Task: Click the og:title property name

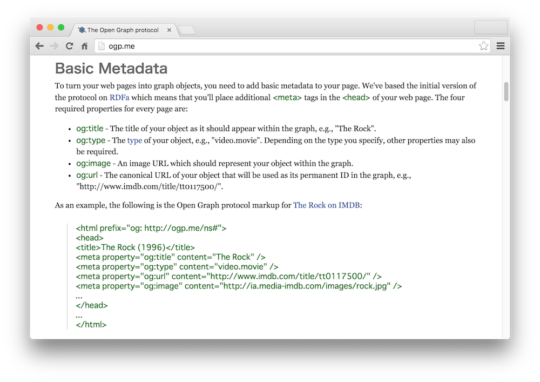Action: [90, 128]
